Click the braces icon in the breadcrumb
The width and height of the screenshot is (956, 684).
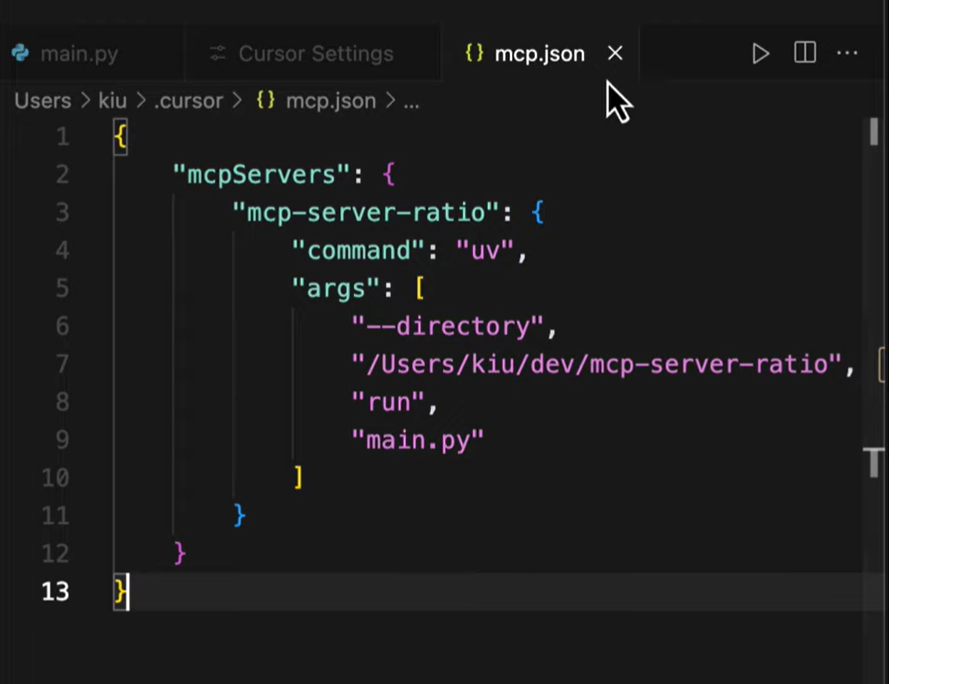266,101
